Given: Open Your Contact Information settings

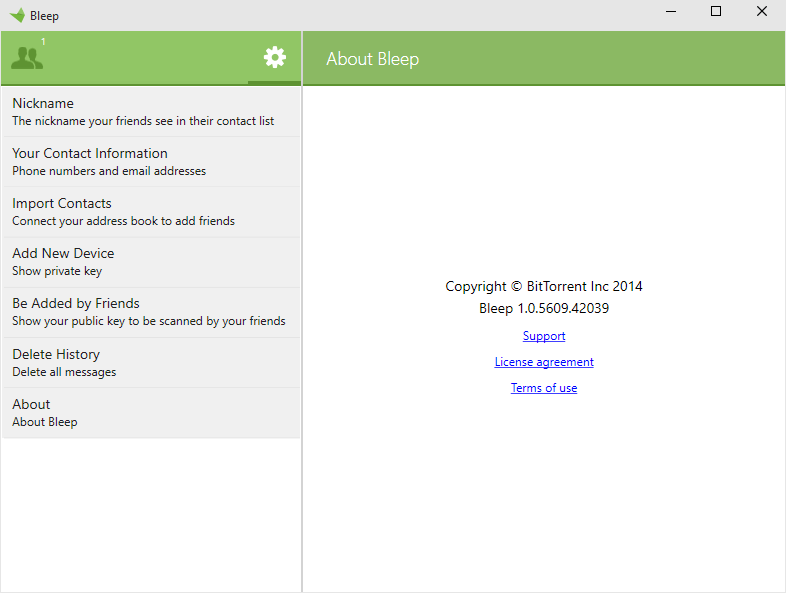Looking at the screenshot, I should (151, 162).
